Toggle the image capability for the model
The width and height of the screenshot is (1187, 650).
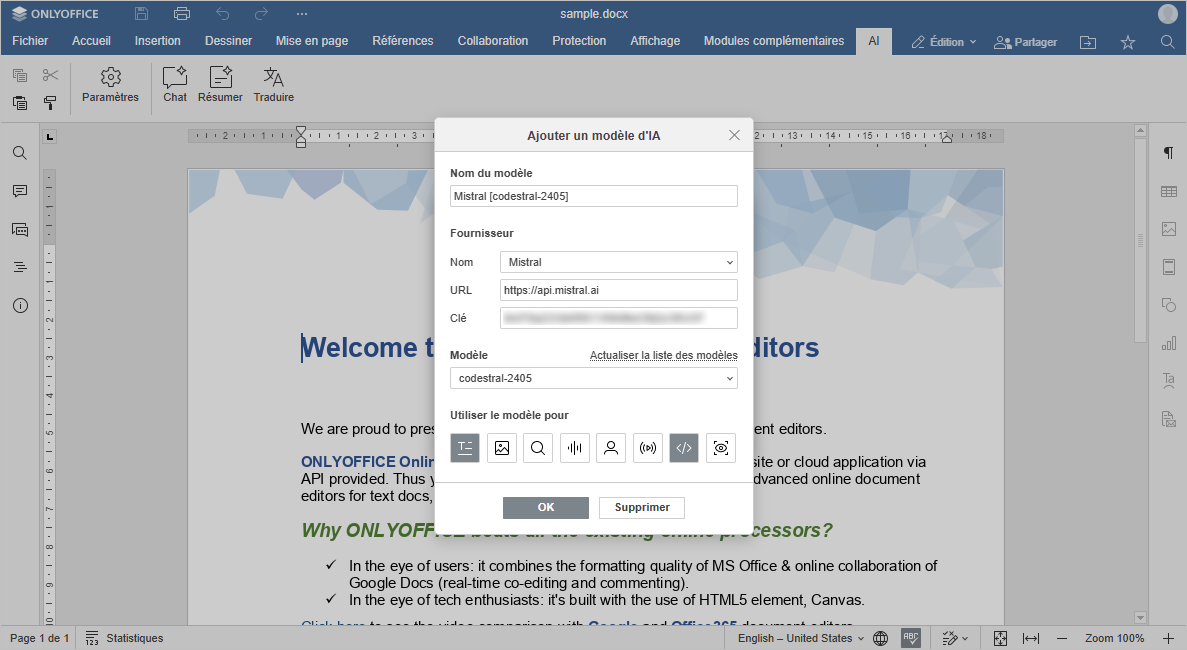(502, 448)
